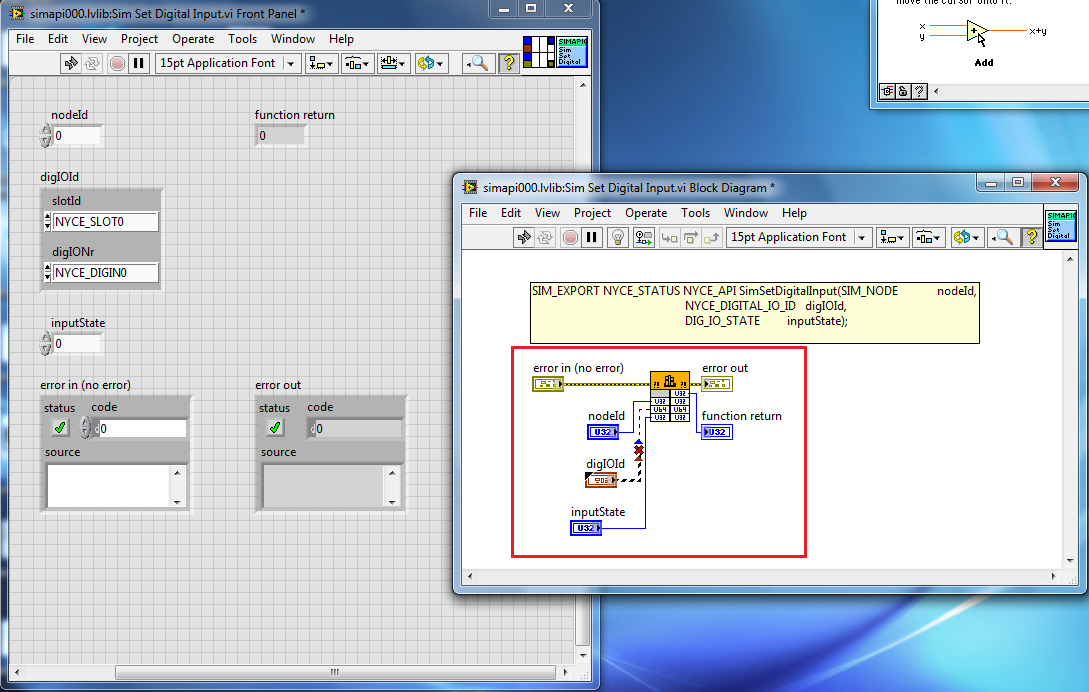Click the Step Out button
This screenshot has width=1089, height=692.
pyautogui.click(x=712, y=238)
